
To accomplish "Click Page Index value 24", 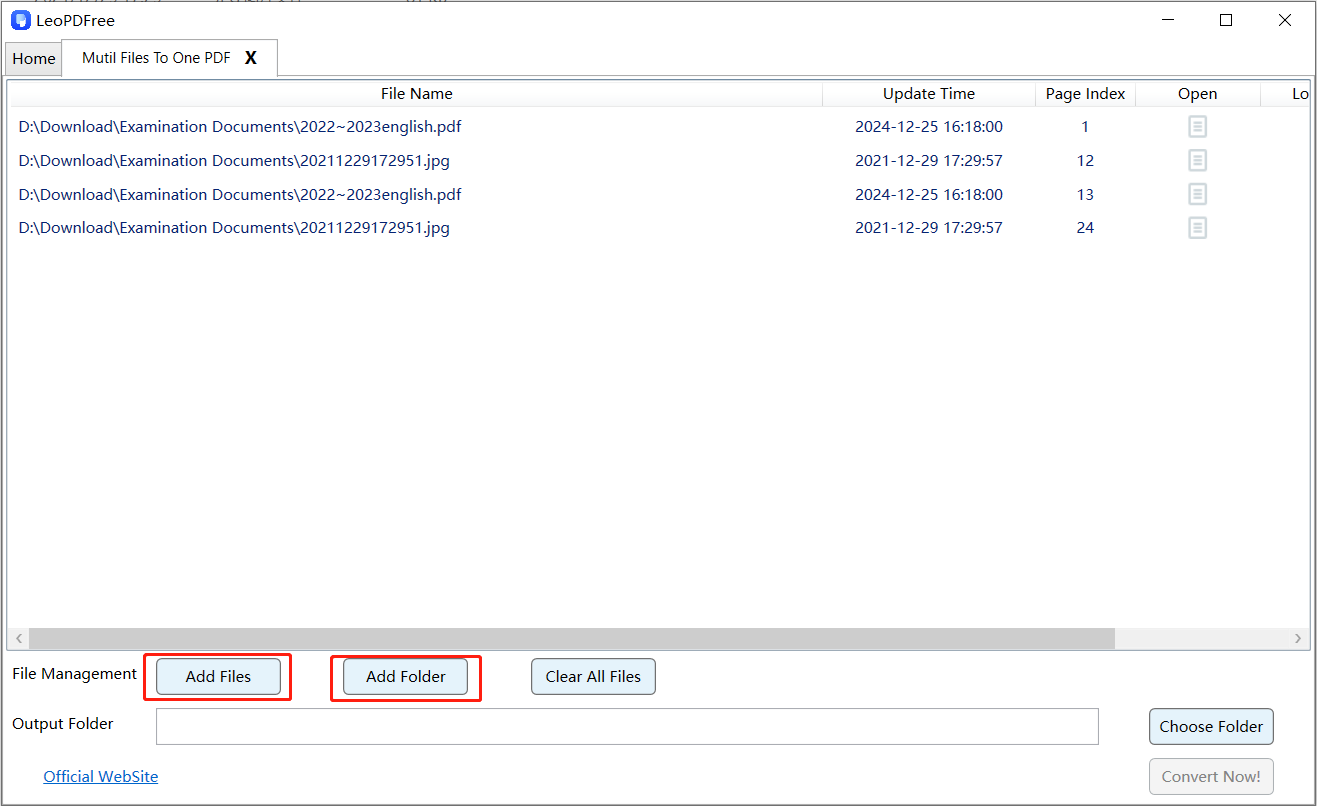I will 1085,228.
